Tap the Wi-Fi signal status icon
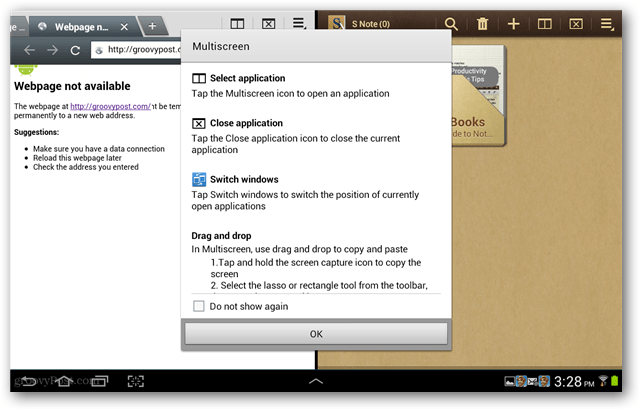This screenshot has width=640, height=410. click(603, 381)
